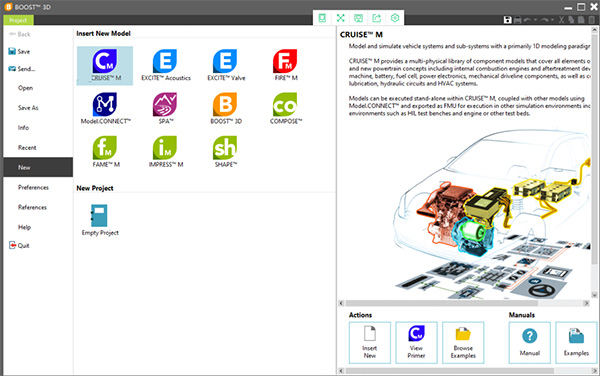Image resolution: width=600 pixels, height=376 pixels.
Task: Click description panel vertical scrollbar up arrow
Action: click(594, 29)
